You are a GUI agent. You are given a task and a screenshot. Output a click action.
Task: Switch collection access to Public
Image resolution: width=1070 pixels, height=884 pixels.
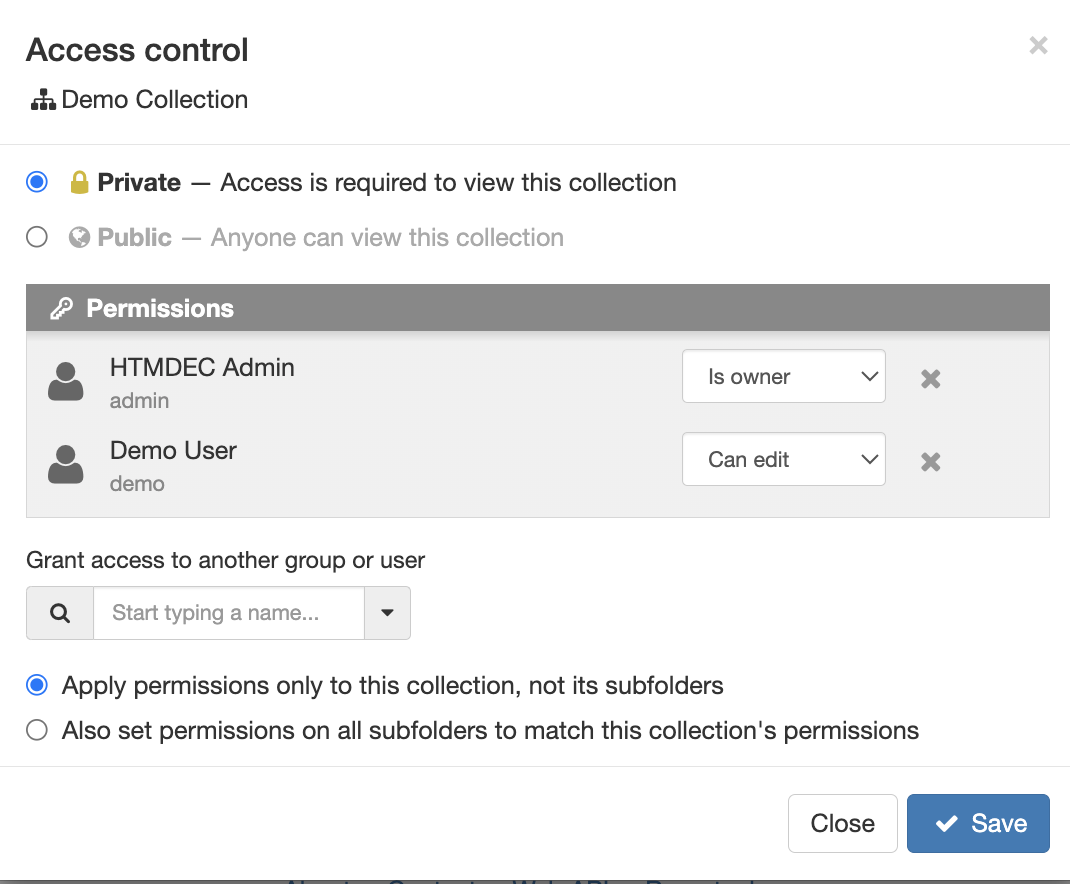click(36, 237)
